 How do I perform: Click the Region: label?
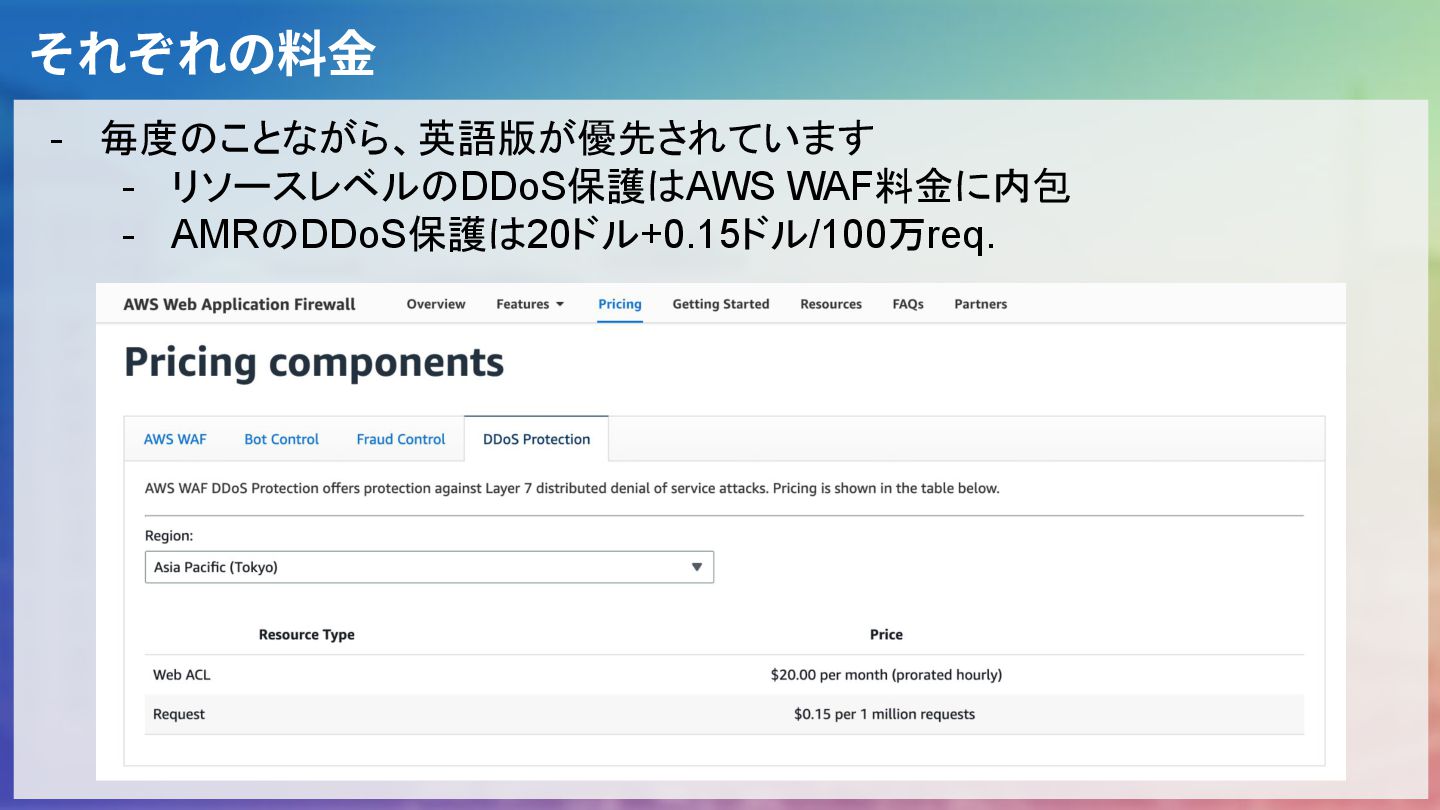(x=169, y=536)
